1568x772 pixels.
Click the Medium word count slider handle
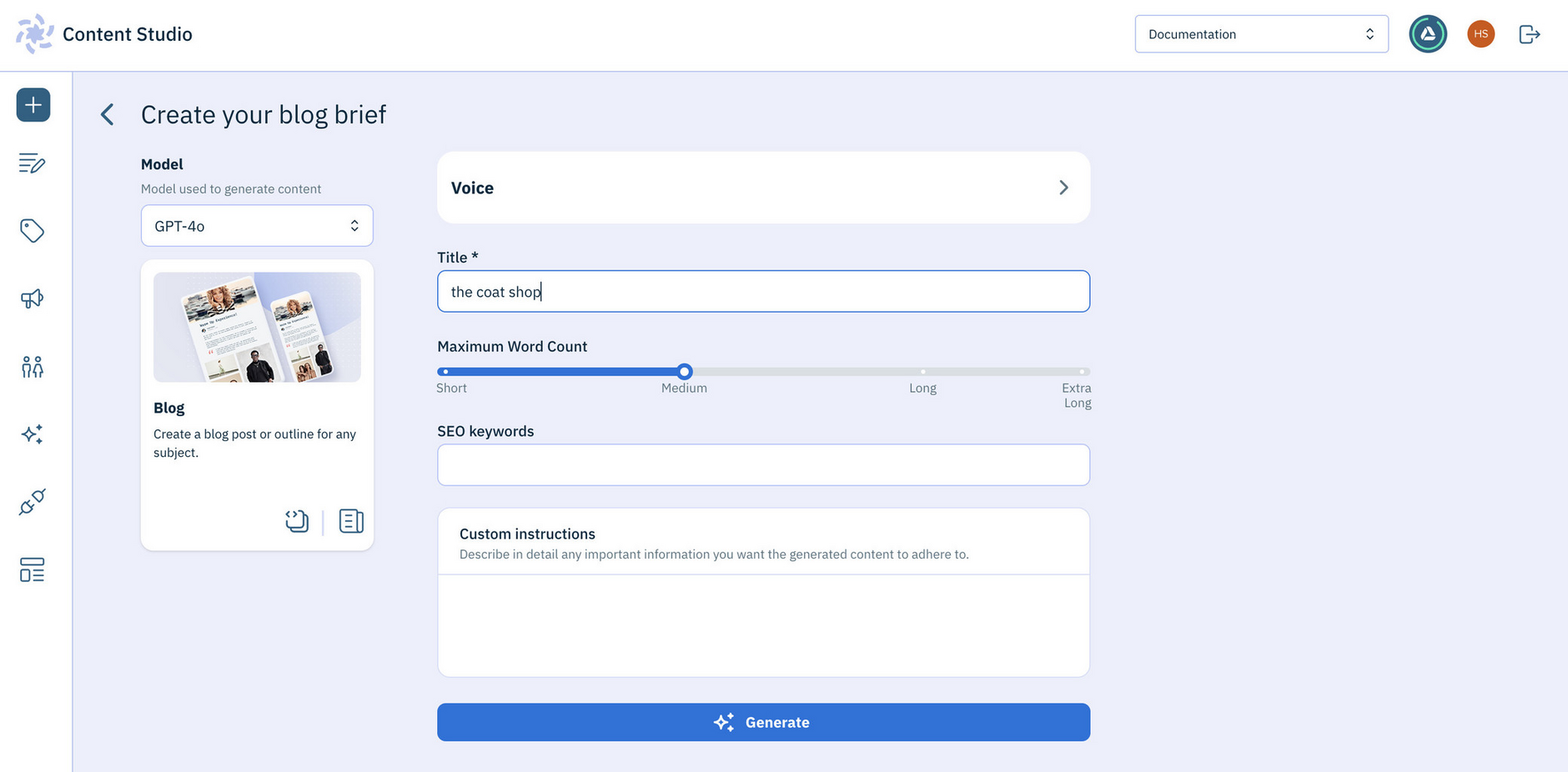point(685,372)
